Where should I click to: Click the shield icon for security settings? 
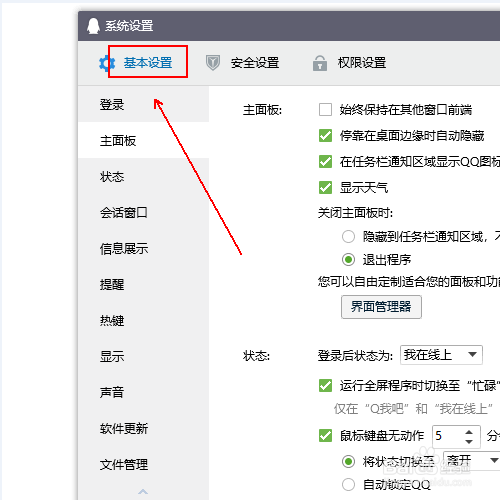pyautogui.click(x=213, y=63)
